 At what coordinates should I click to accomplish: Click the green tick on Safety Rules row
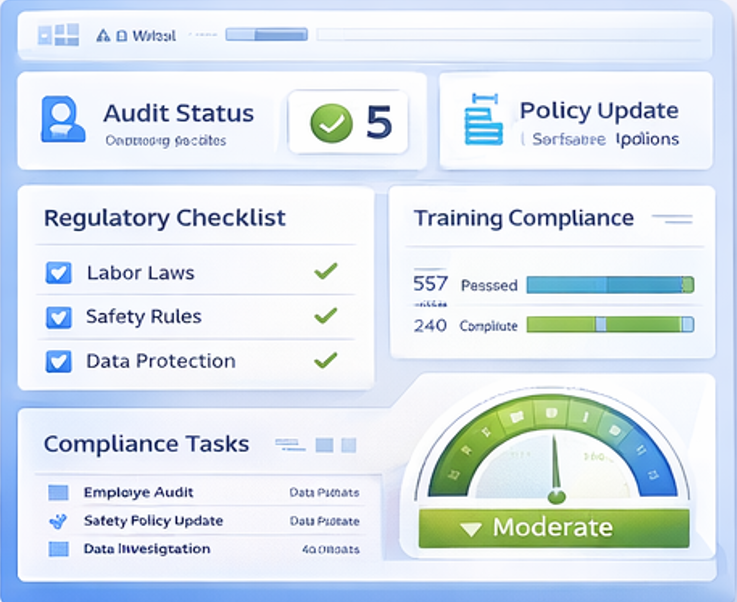(x=326, y=315)
